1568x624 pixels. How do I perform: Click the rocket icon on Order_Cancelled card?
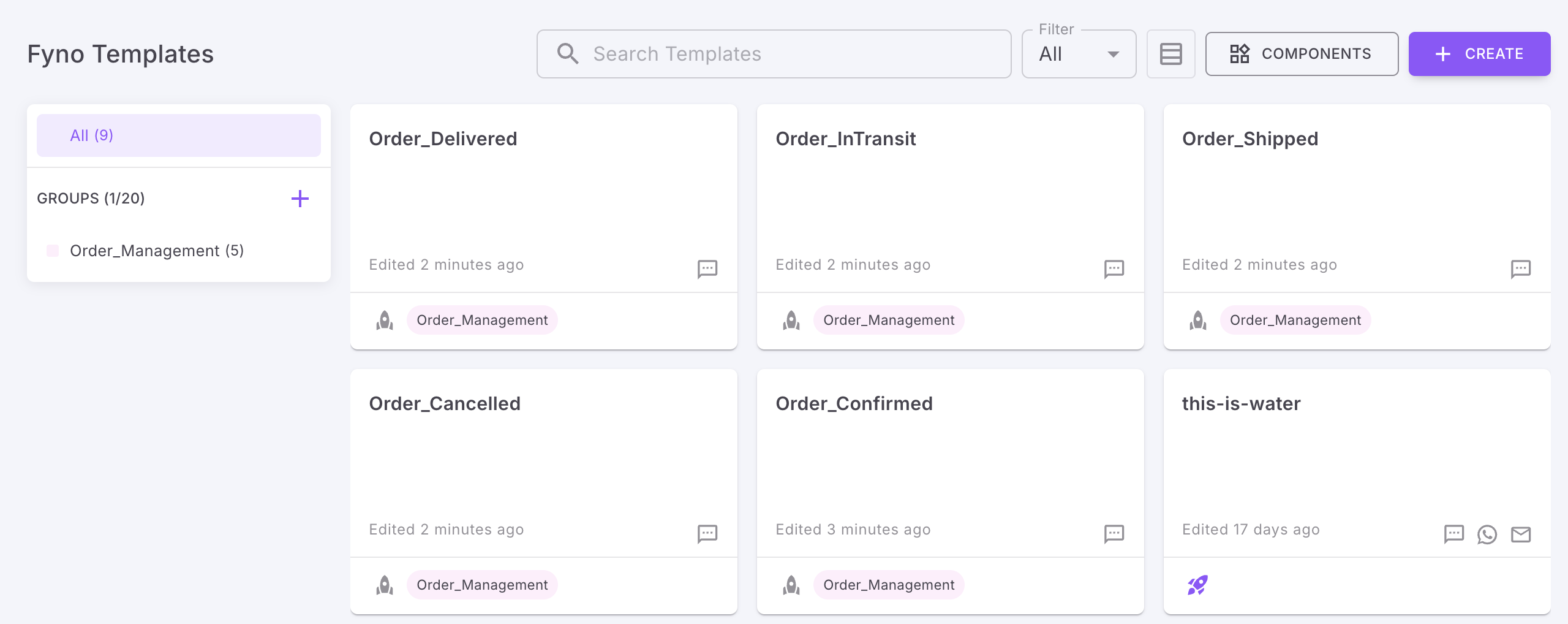(x=385, y=585)
